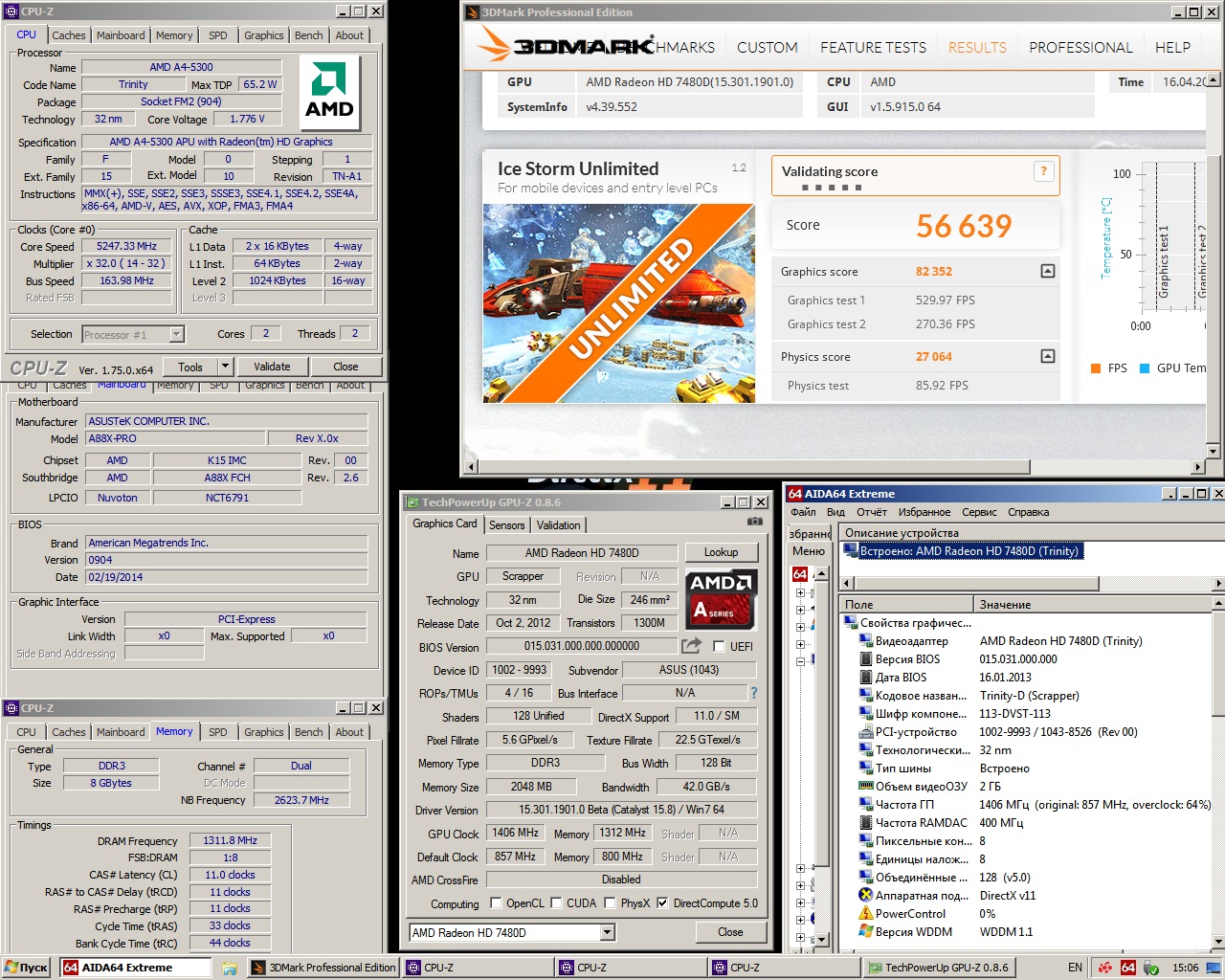Open the Сервис menu in AIDA64

pos(979,512)
